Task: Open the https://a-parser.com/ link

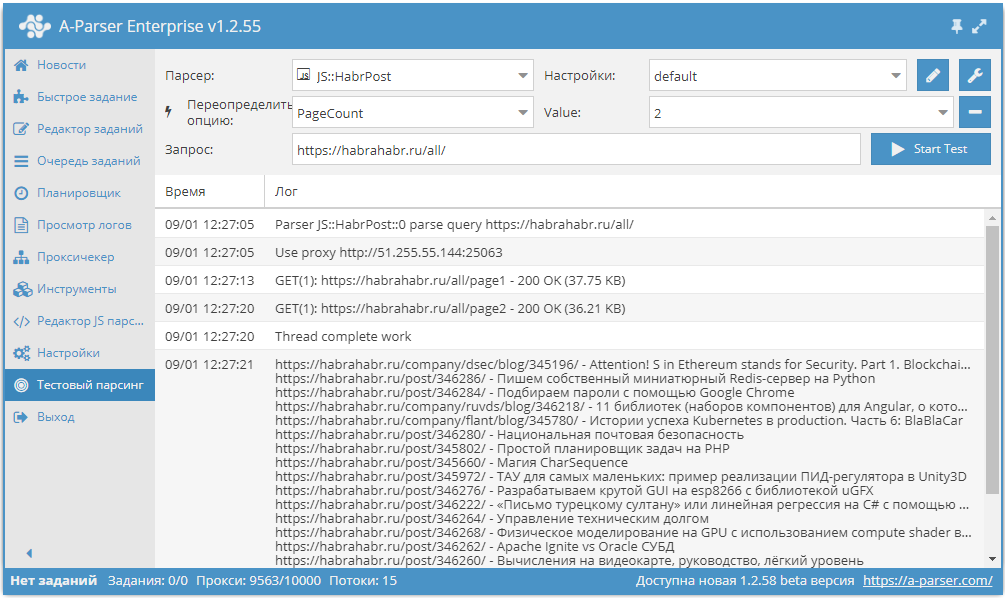Action: pos(927,581)
